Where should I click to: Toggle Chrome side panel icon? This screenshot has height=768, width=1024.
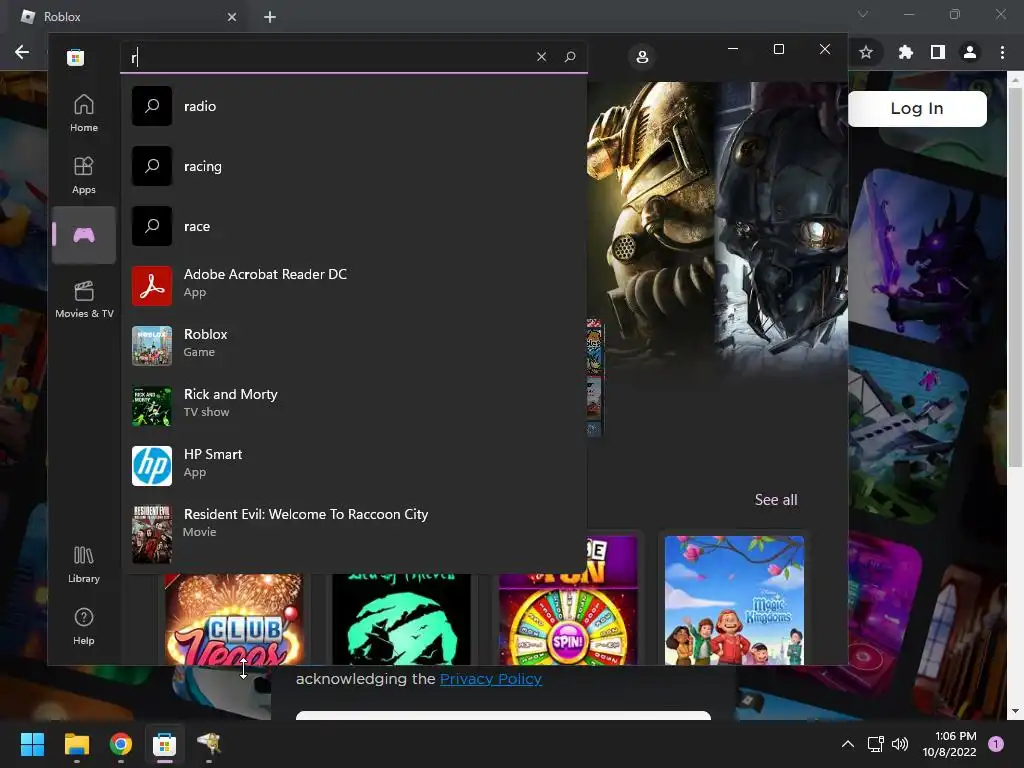click(x=938, y=52)
